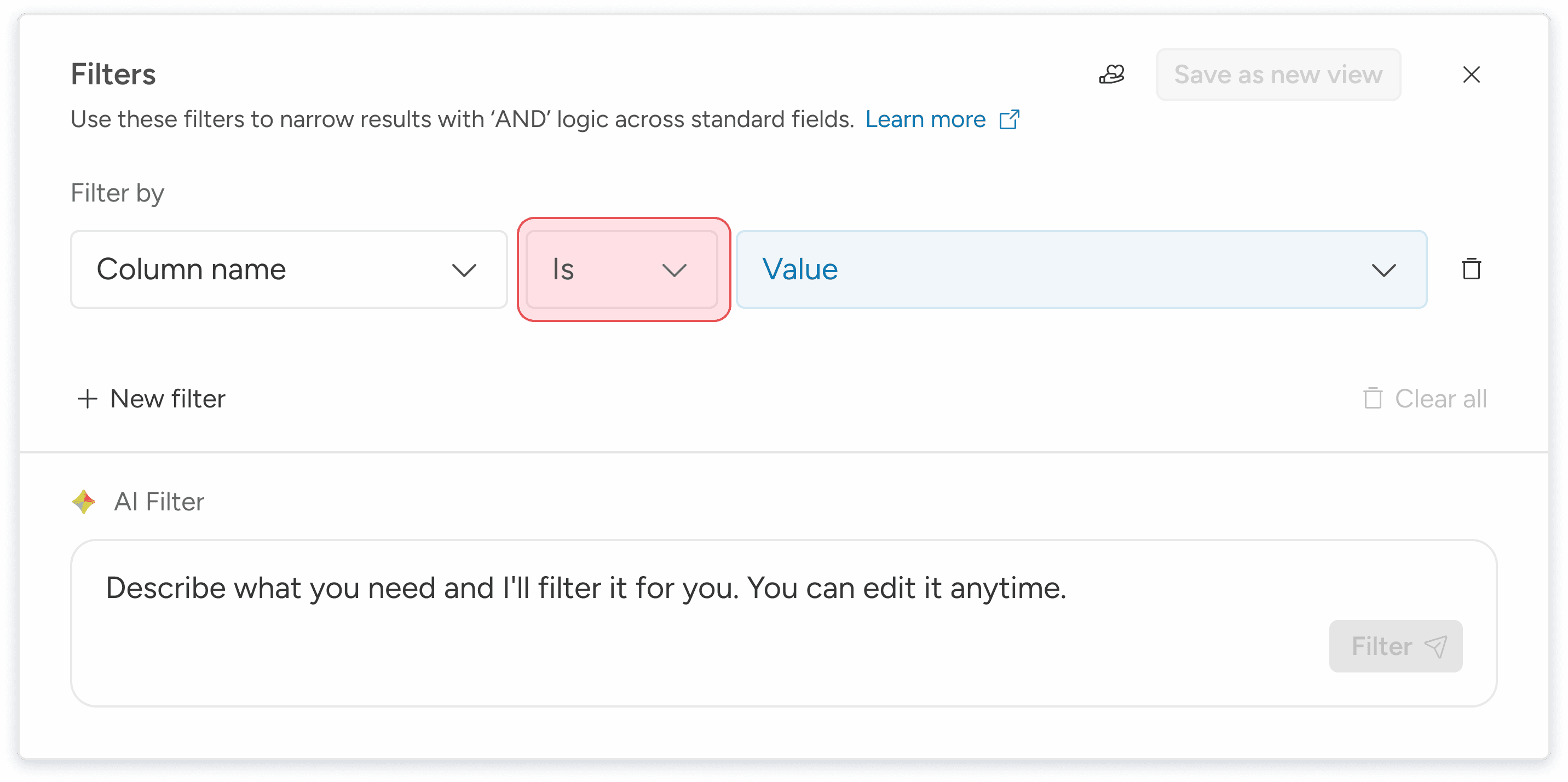
Task: Click the trash icon beside Clear all
Action: [x=1373, y=398]
